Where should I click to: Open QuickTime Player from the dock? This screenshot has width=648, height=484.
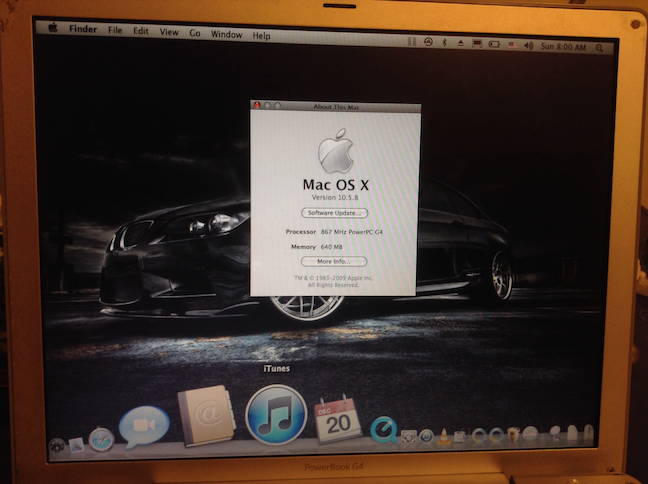pos(384,430)
